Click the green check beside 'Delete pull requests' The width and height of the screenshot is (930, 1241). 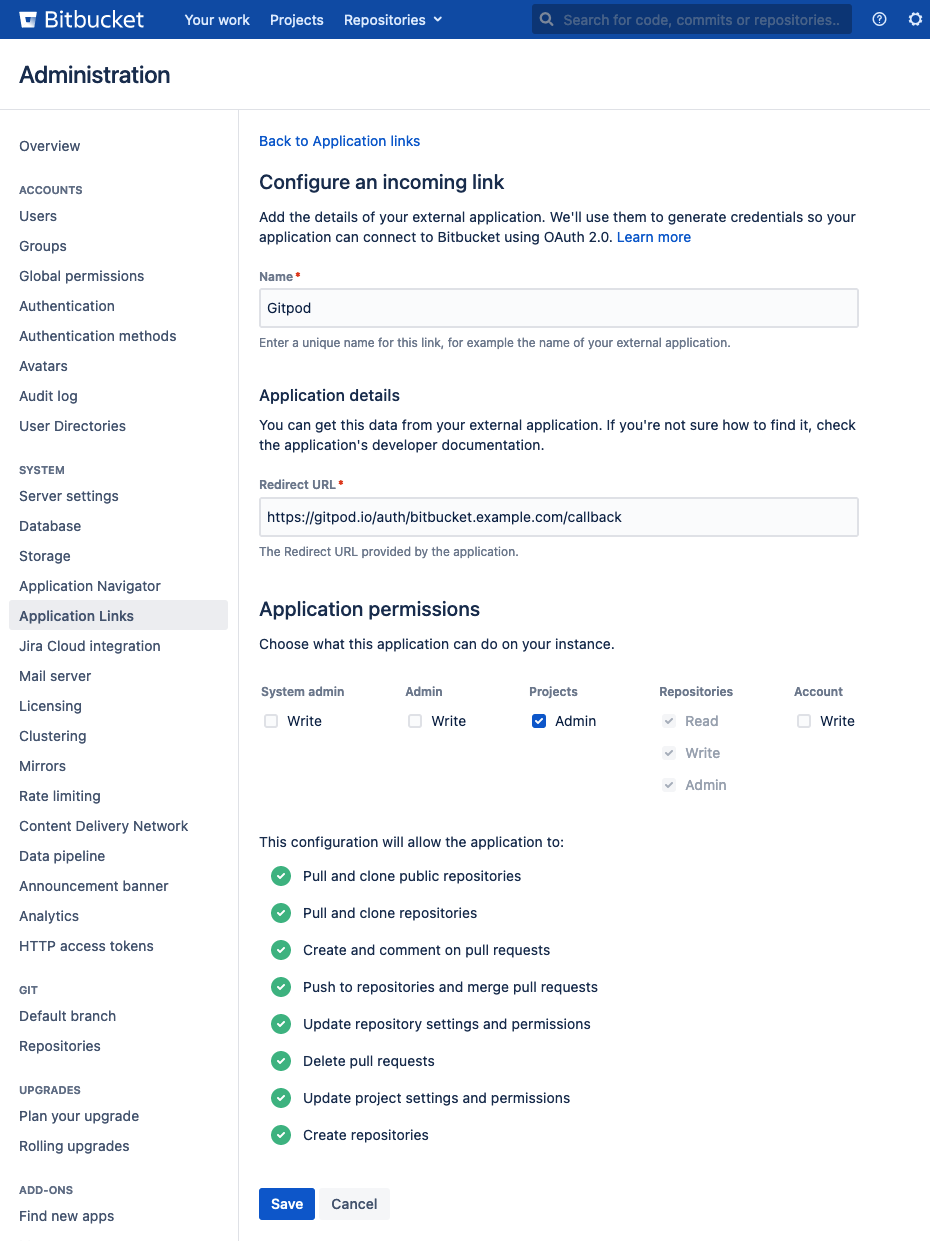click(280, 1061)
